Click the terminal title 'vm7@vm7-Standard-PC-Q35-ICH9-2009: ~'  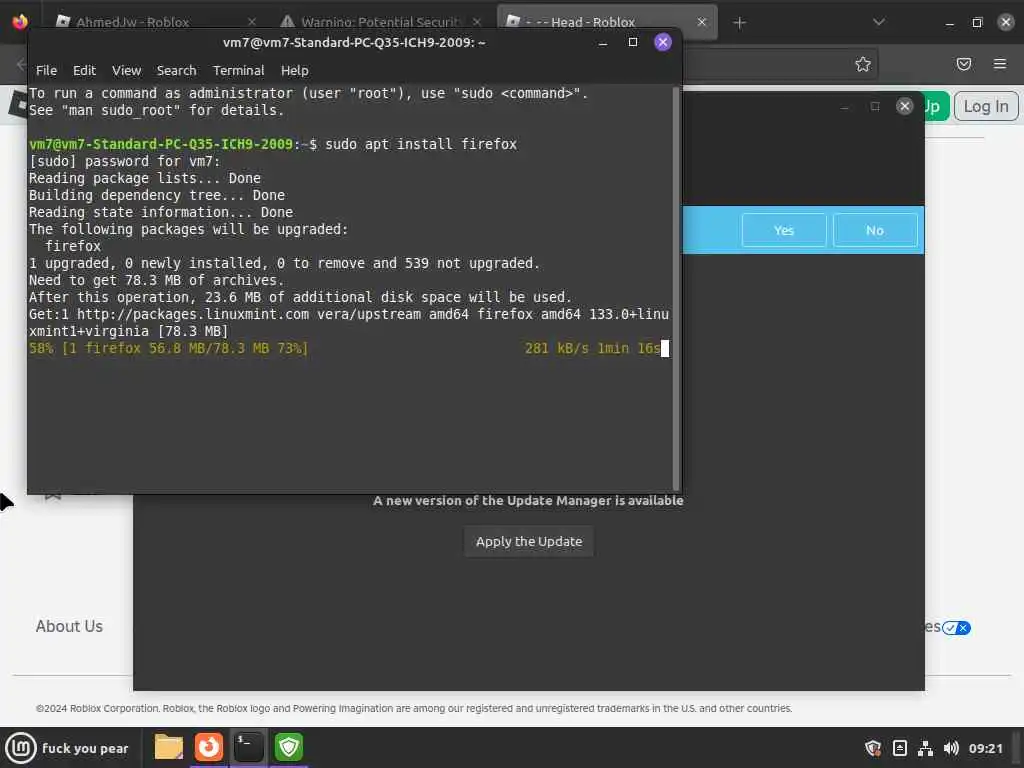[354, 42]
